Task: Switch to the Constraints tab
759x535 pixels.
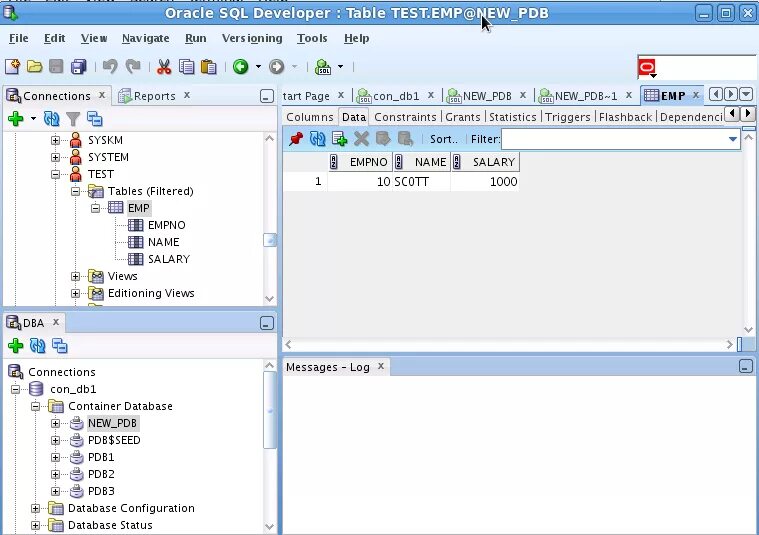Action: click(405, 117)
